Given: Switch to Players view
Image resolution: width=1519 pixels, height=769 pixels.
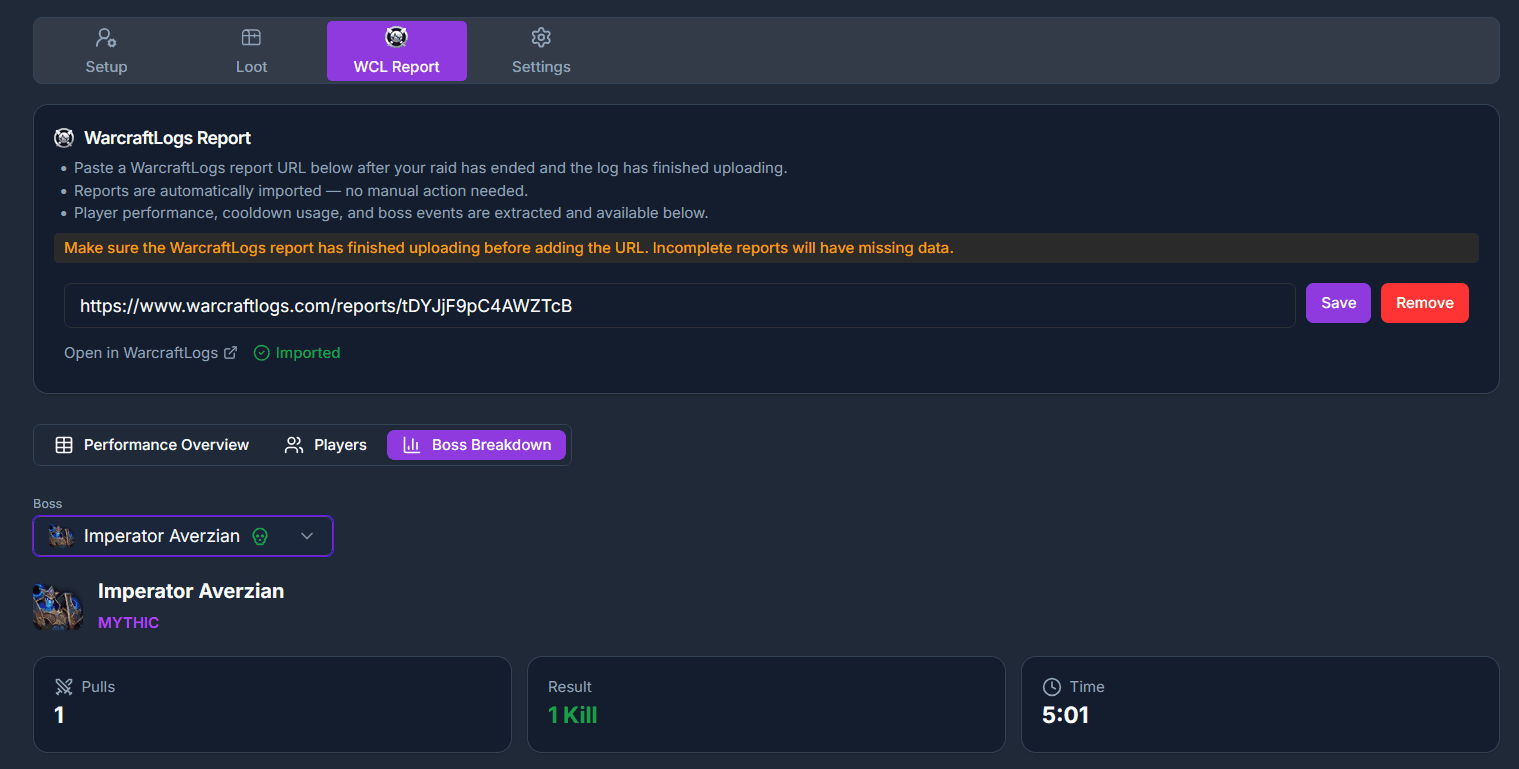Looking at the screenshot, I should [x=326, y=445].
